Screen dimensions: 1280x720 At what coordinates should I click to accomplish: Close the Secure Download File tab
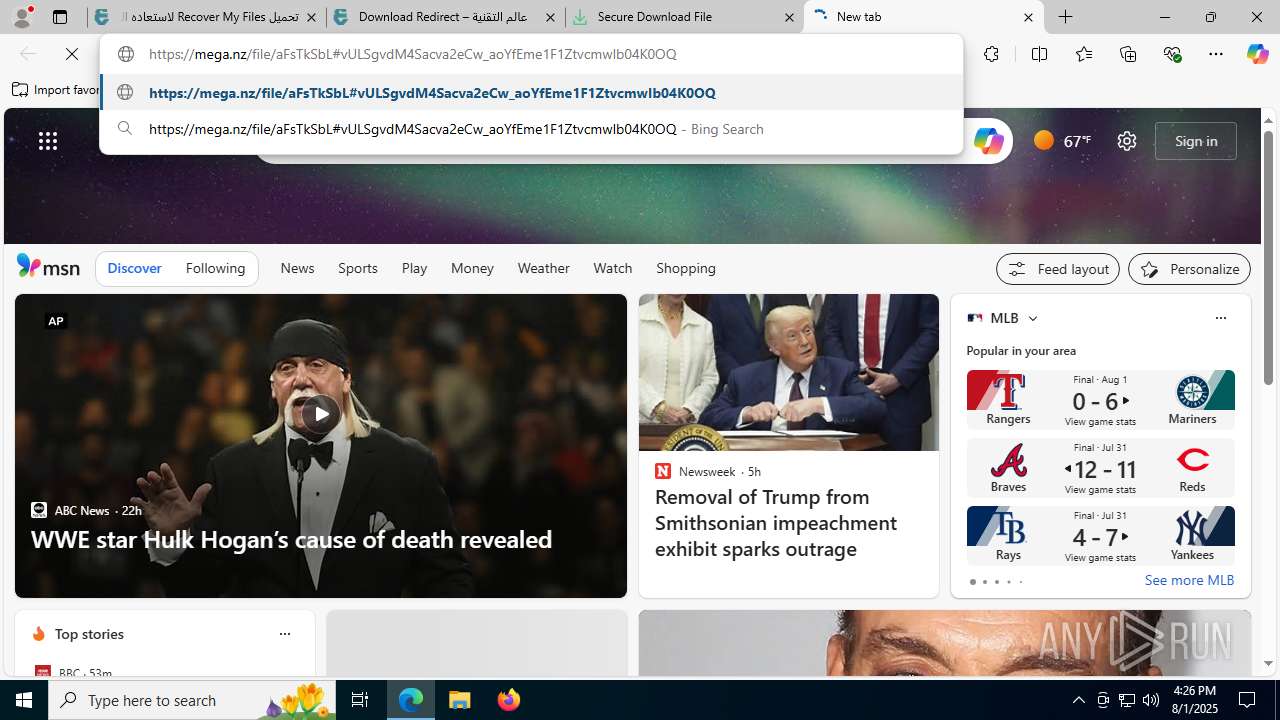789,17
